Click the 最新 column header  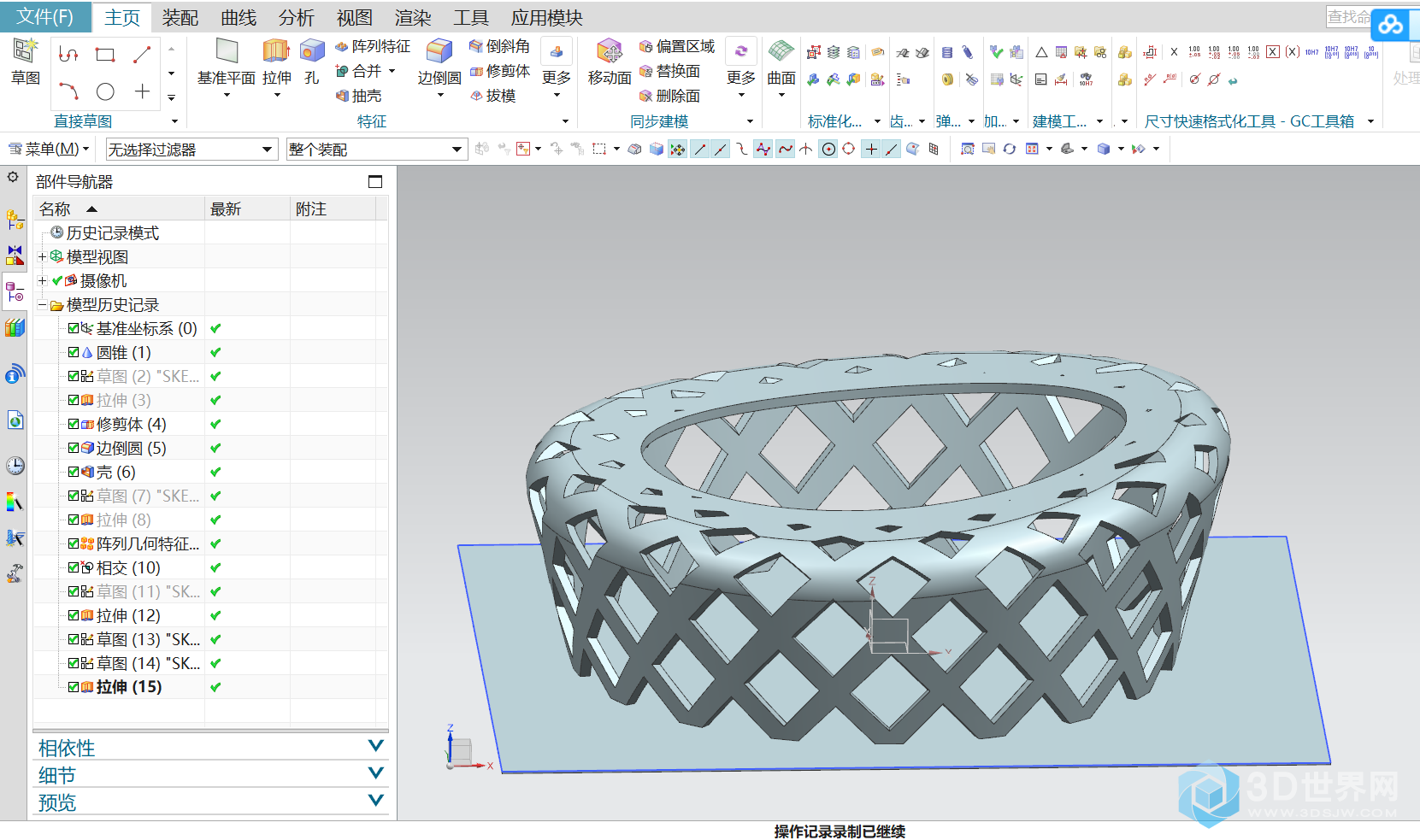247,209
